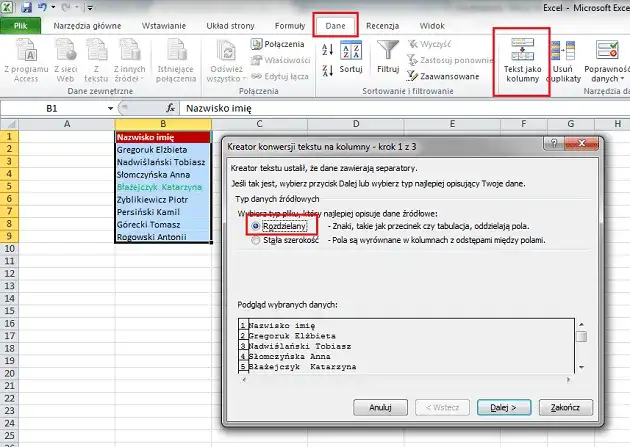Click the Tekst jako kolumny icon

click(521, 51)
